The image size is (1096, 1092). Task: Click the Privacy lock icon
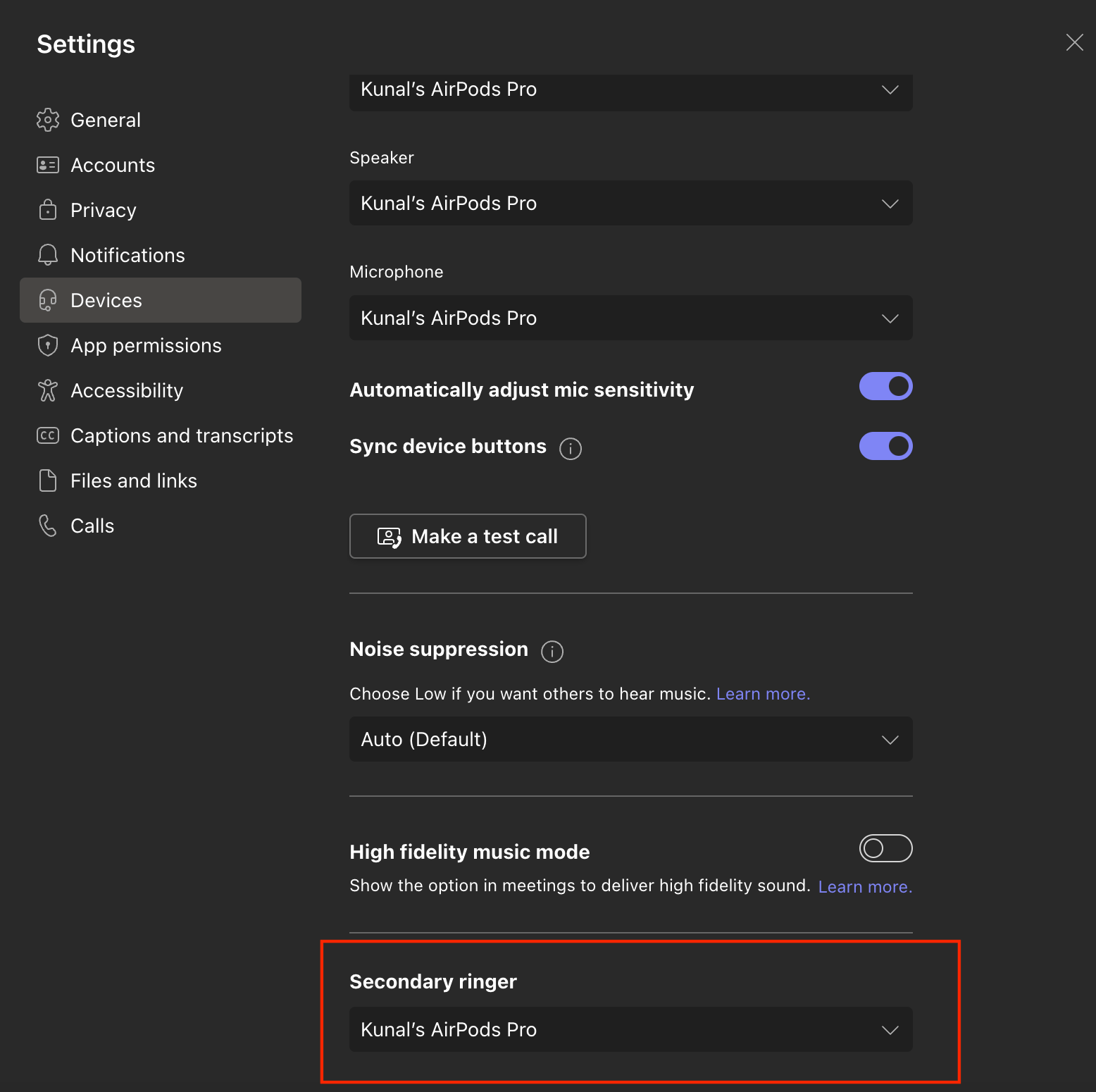coord(48,209)
